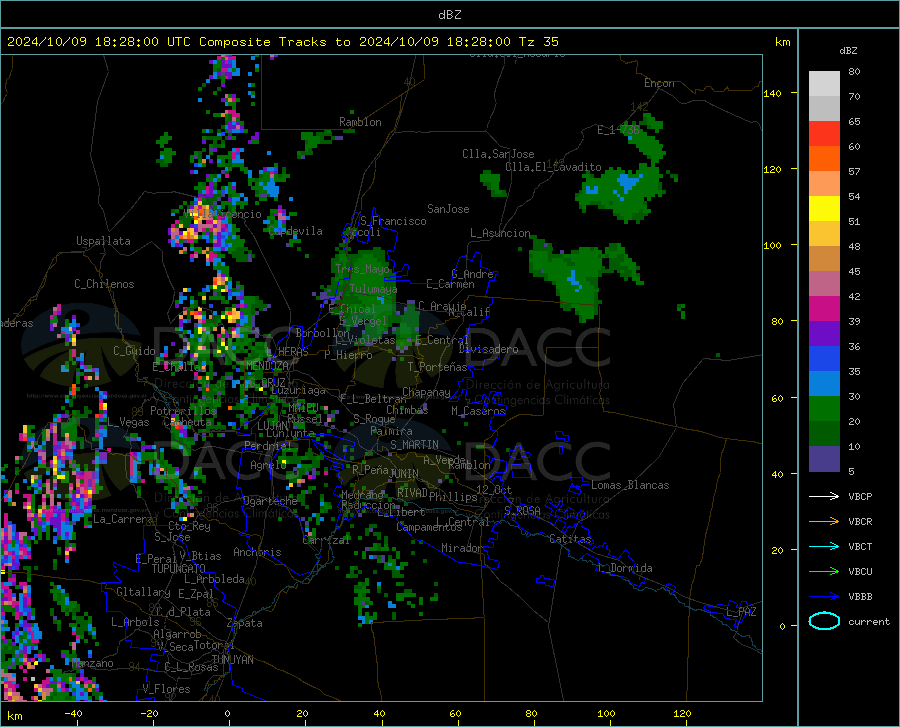
Task: Click the 80 value on color scale
Action: [x=854, y=72]
